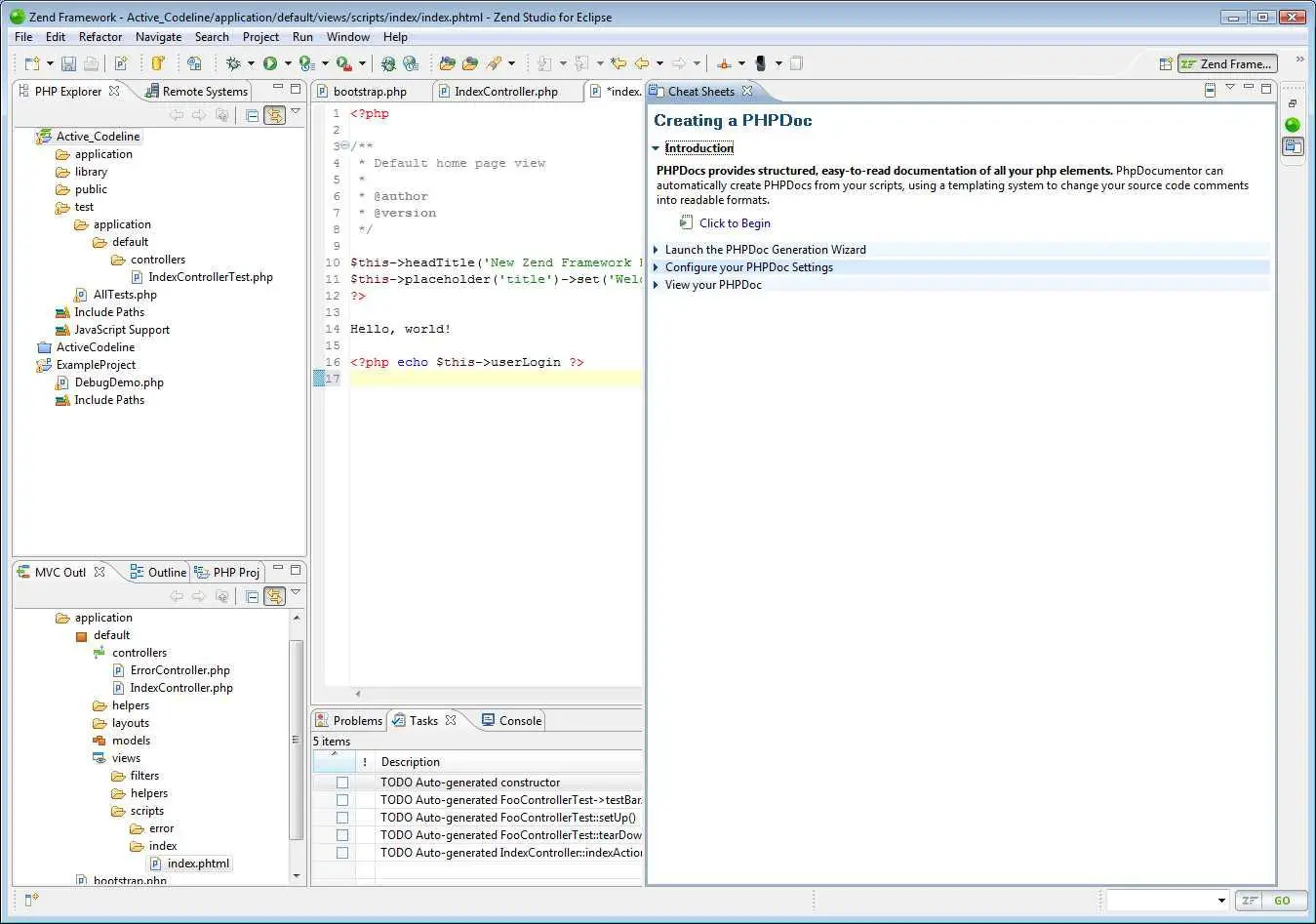
Task: Open the Debug dropdown arrow
Action: click(251, 63)
